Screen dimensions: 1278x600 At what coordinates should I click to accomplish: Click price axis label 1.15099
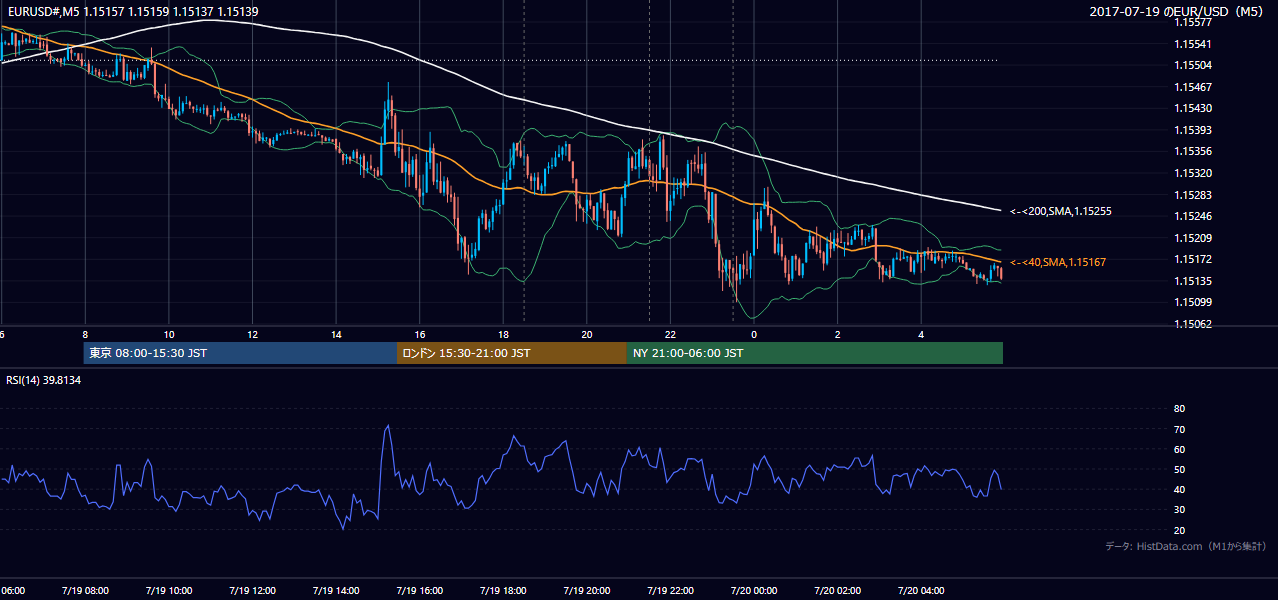coord(1192,302)
